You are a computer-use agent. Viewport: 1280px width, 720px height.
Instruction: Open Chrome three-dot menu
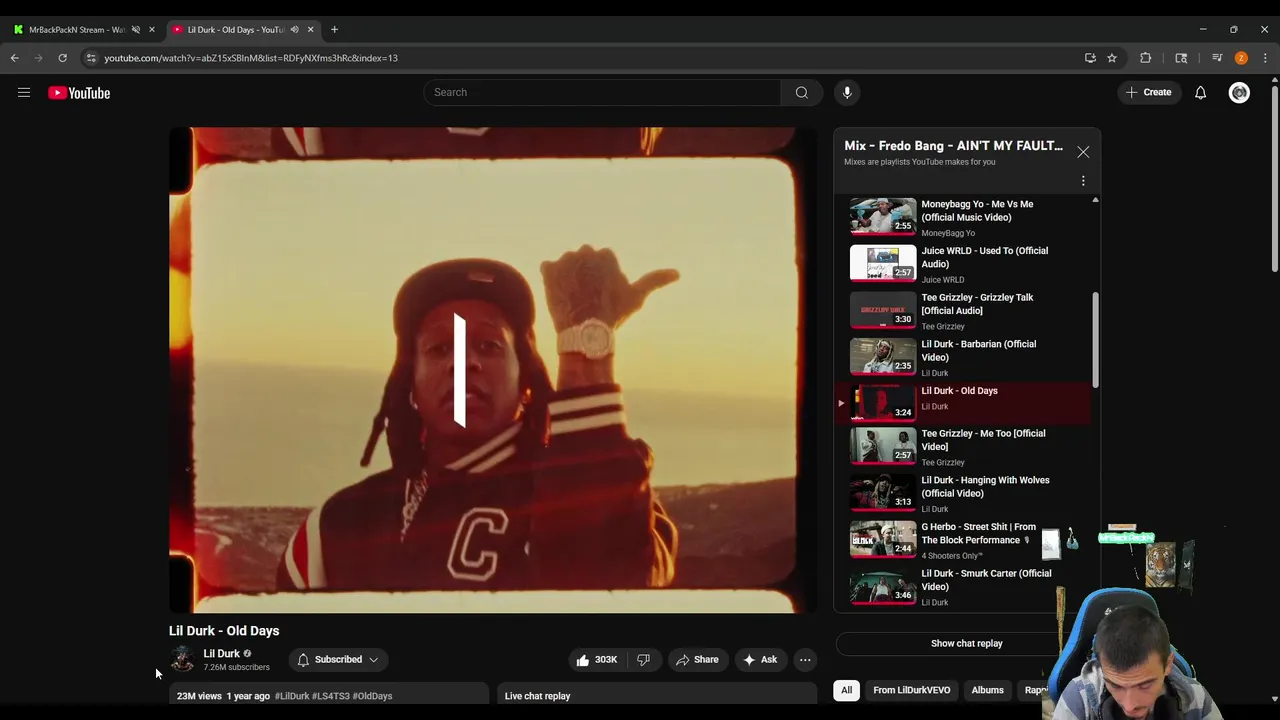pos(1265,58)
